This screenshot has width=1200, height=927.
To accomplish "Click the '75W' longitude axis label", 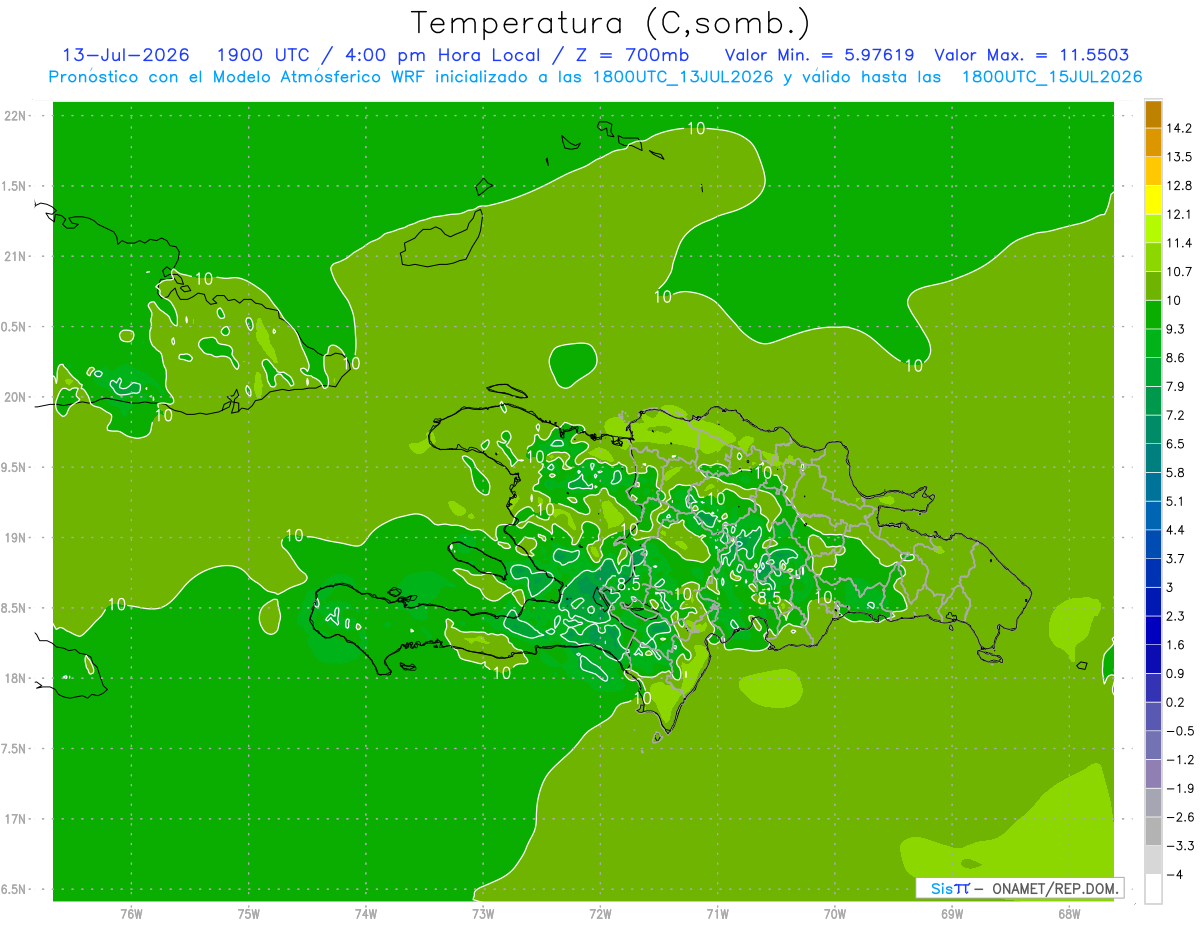I will pos(249,913).
